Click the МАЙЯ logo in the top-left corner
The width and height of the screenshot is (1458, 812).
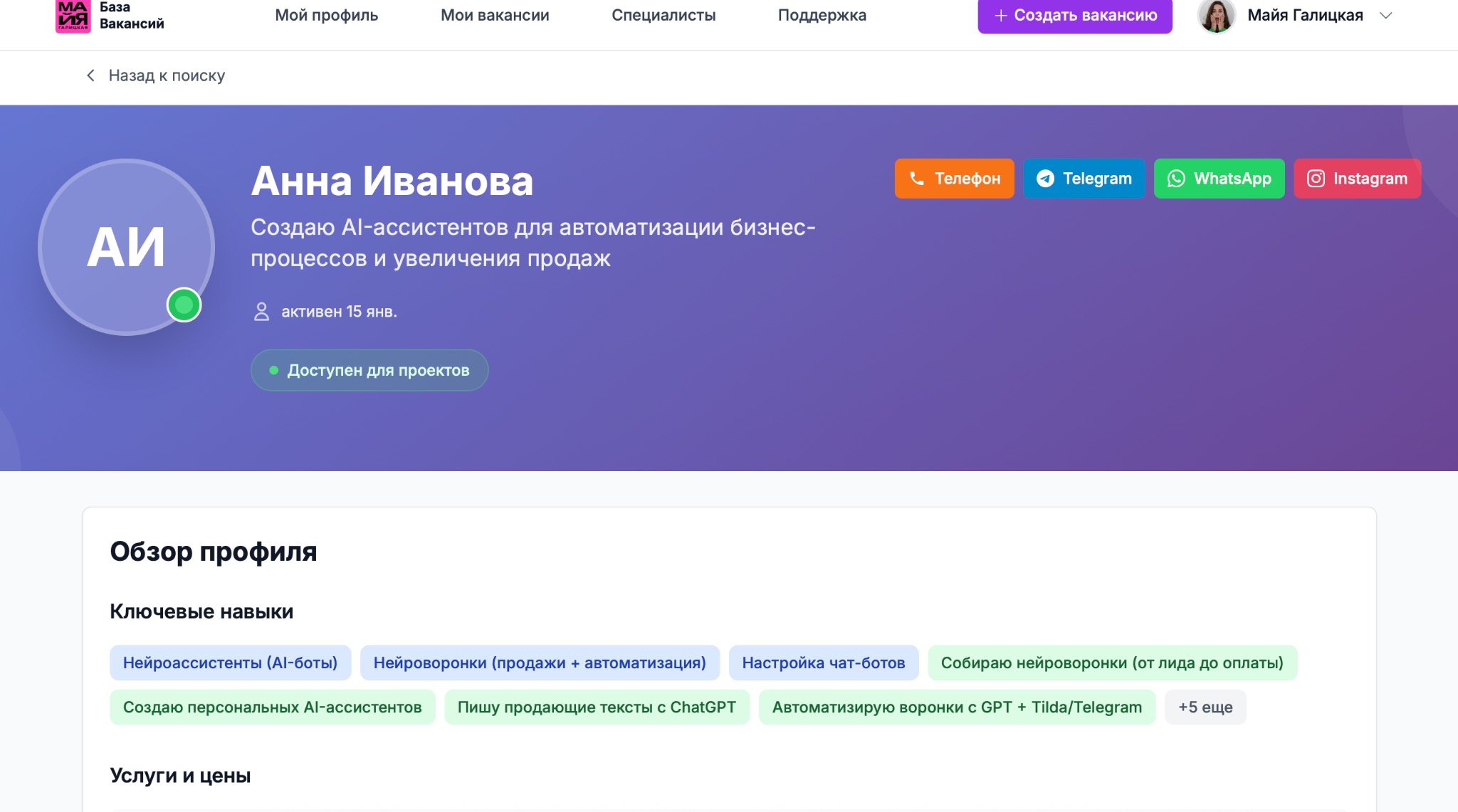coord(75,16)
